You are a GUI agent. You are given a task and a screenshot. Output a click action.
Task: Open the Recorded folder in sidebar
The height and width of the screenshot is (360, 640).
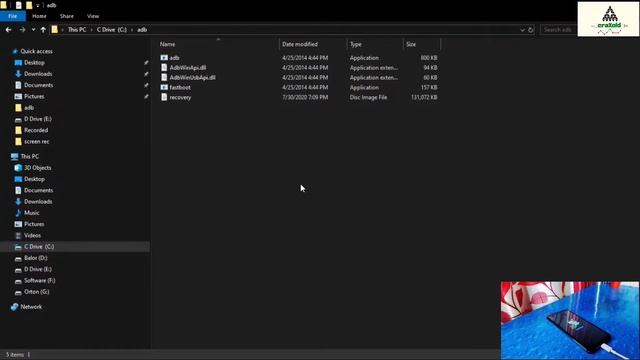click(36, 130)
